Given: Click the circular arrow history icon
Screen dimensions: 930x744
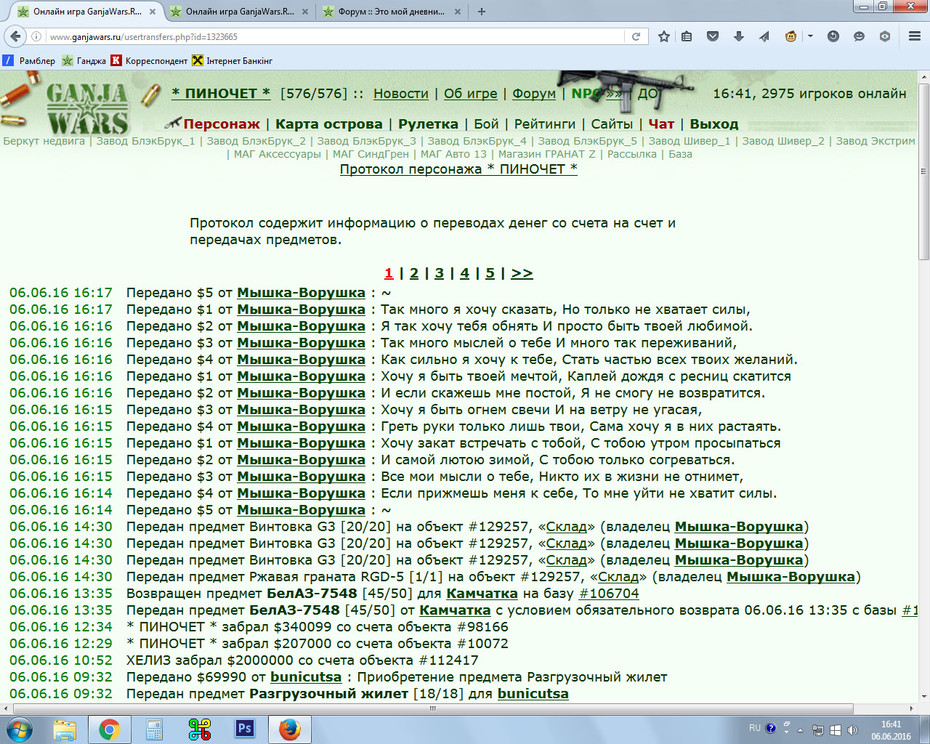Looking at the screenshot, I should 833,36.
